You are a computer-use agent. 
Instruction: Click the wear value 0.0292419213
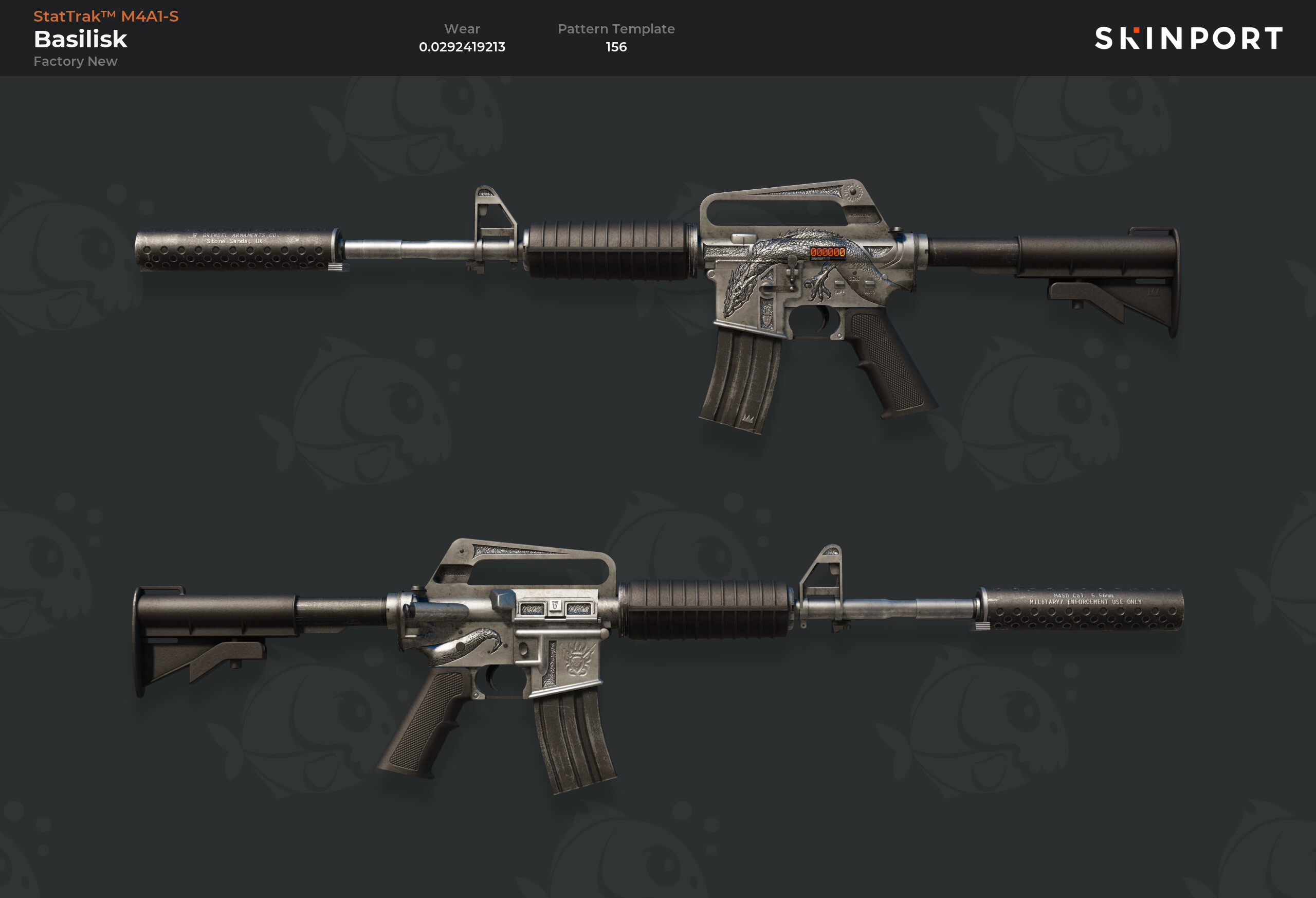pos(462,47)
